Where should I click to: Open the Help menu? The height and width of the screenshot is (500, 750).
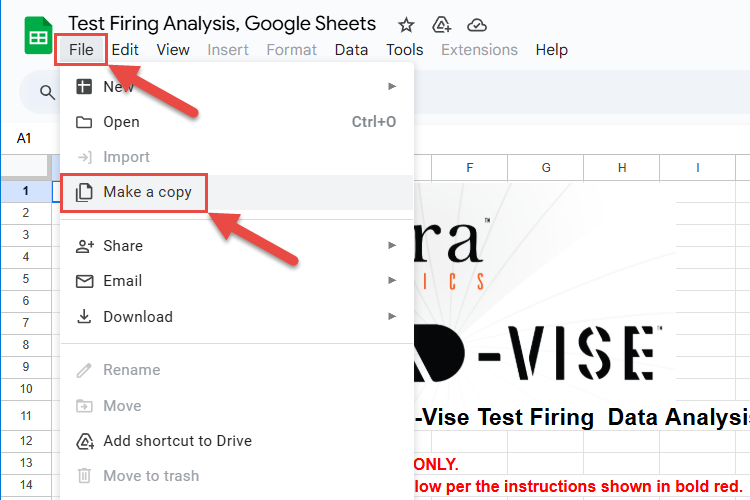[x=551, y=50]
